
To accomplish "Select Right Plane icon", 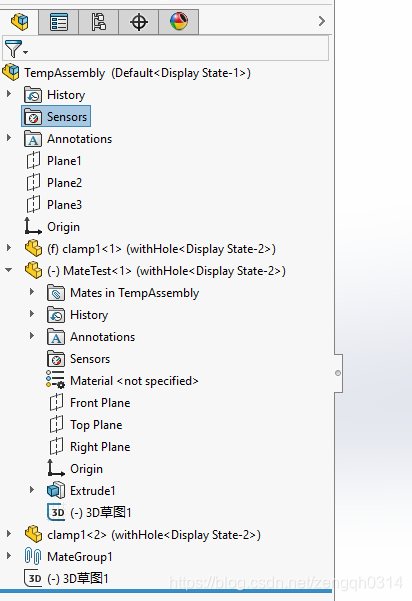I will pos(56,447).
